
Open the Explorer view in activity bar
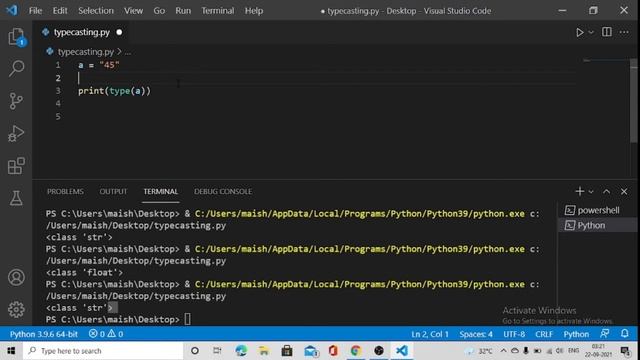[x=16, y=37]
